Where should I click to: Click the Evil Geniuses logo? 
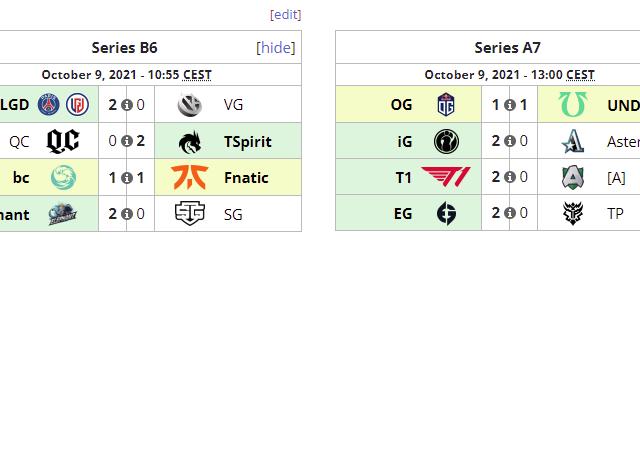pyautogui.click(x=446, y=213)
